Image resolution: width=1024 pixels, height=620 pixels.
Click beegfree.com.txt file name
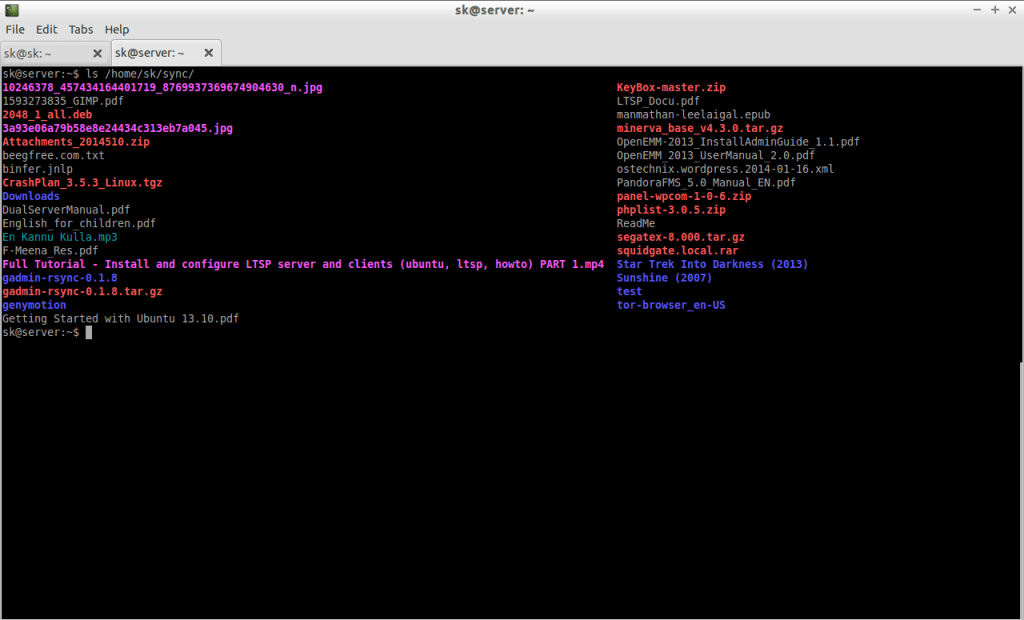coord(54,155)
